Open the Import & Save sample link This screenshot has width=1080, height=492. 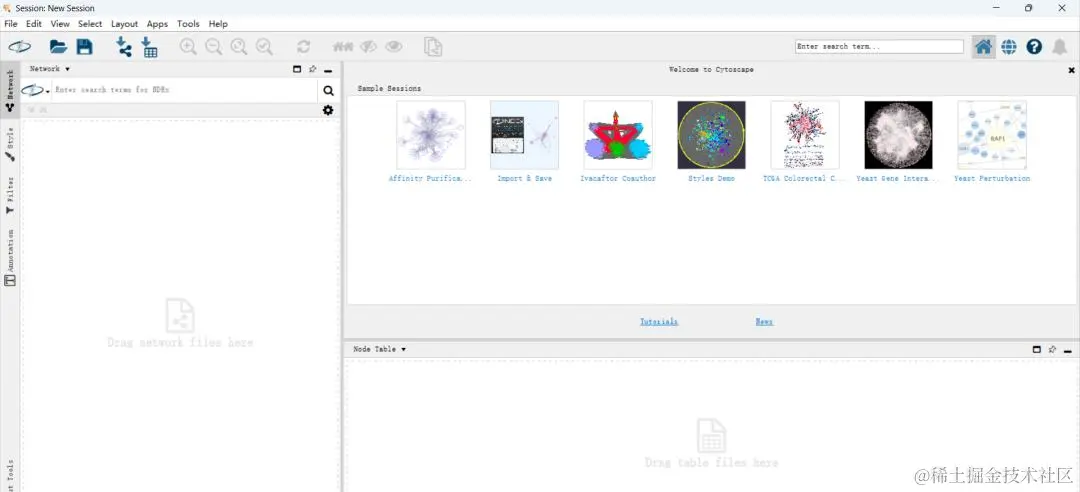tap(524, 178)
